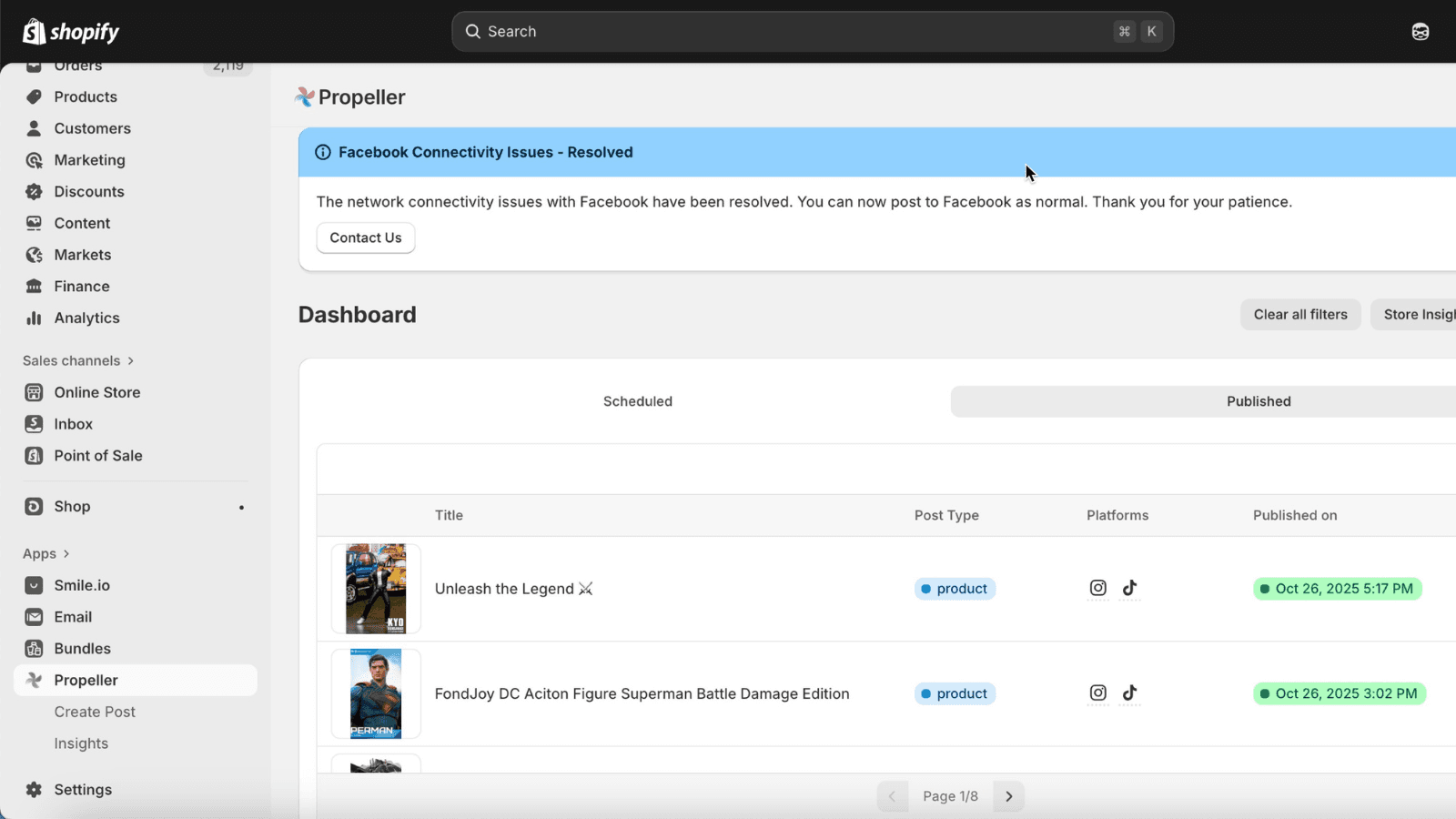
Task: Click the Instagram icon on Unleash the Legend row
Action: (x=1097, y=588)
